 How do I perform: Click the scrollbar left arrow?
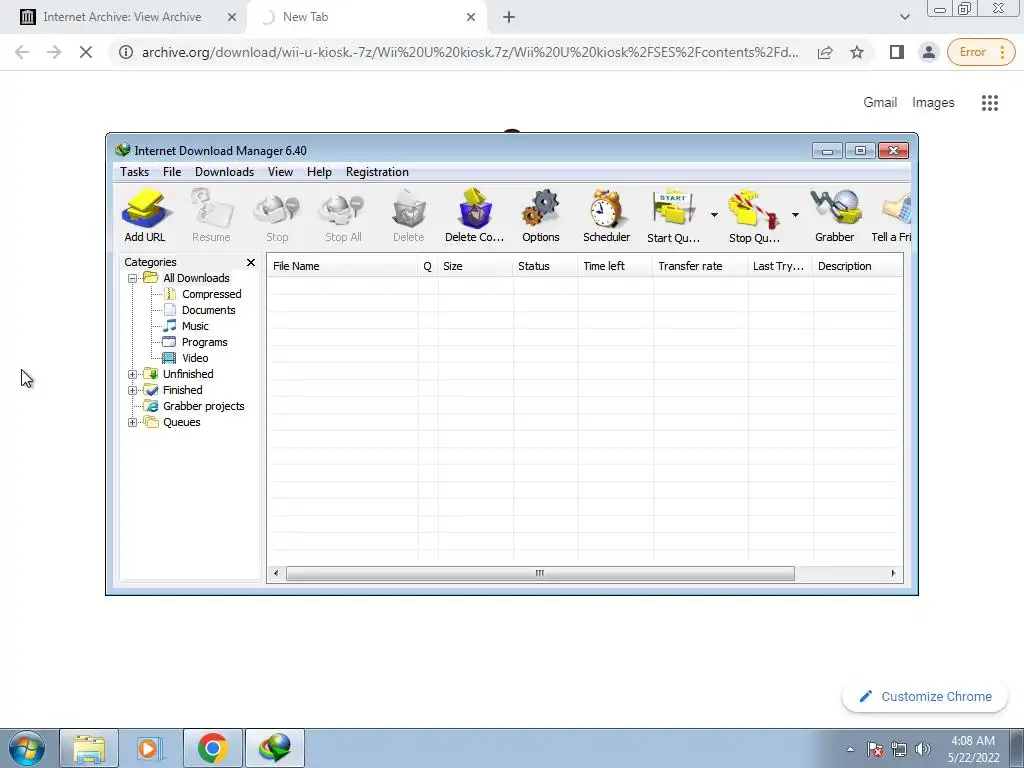[x=276, y=573]
